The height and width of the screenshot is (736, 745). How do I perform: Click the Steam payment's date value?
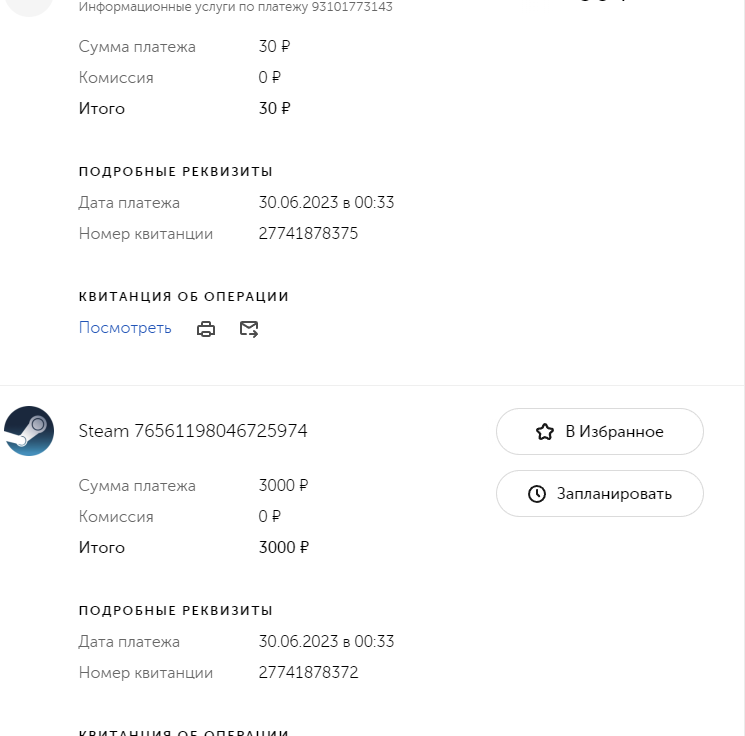tap(326, 642)
